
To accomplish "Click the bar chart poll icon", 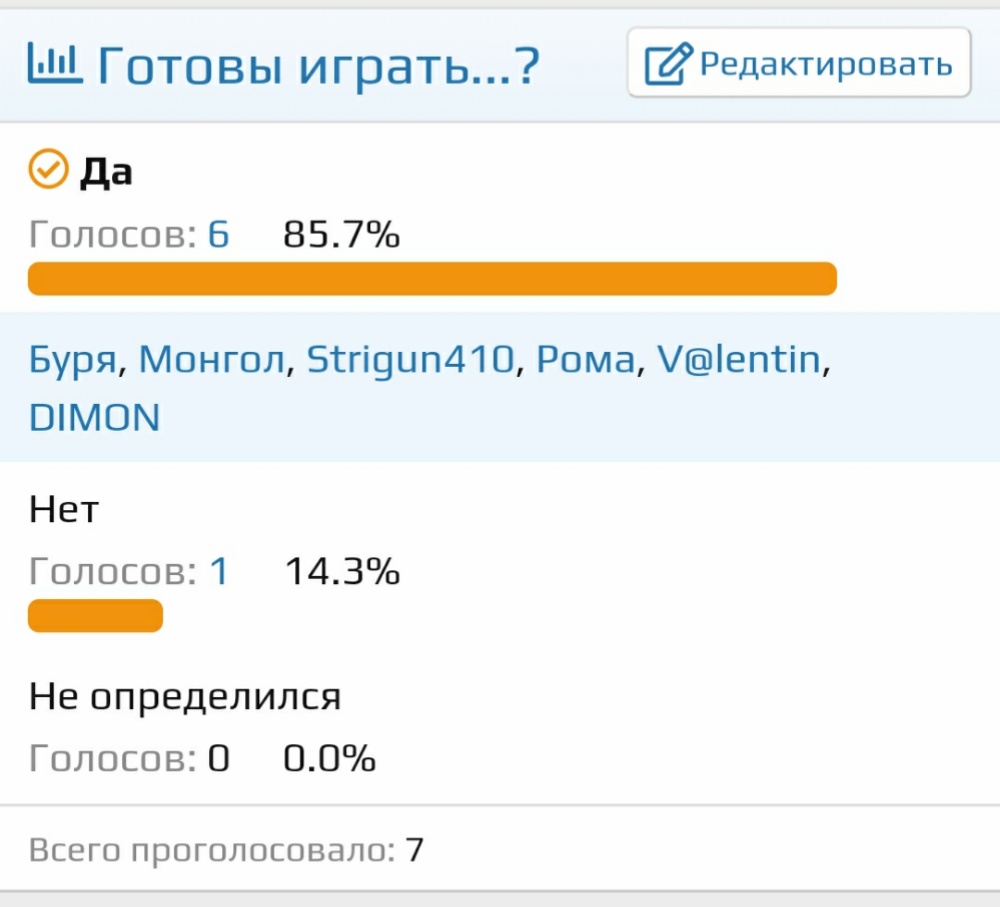I will [x=55, y=65].
